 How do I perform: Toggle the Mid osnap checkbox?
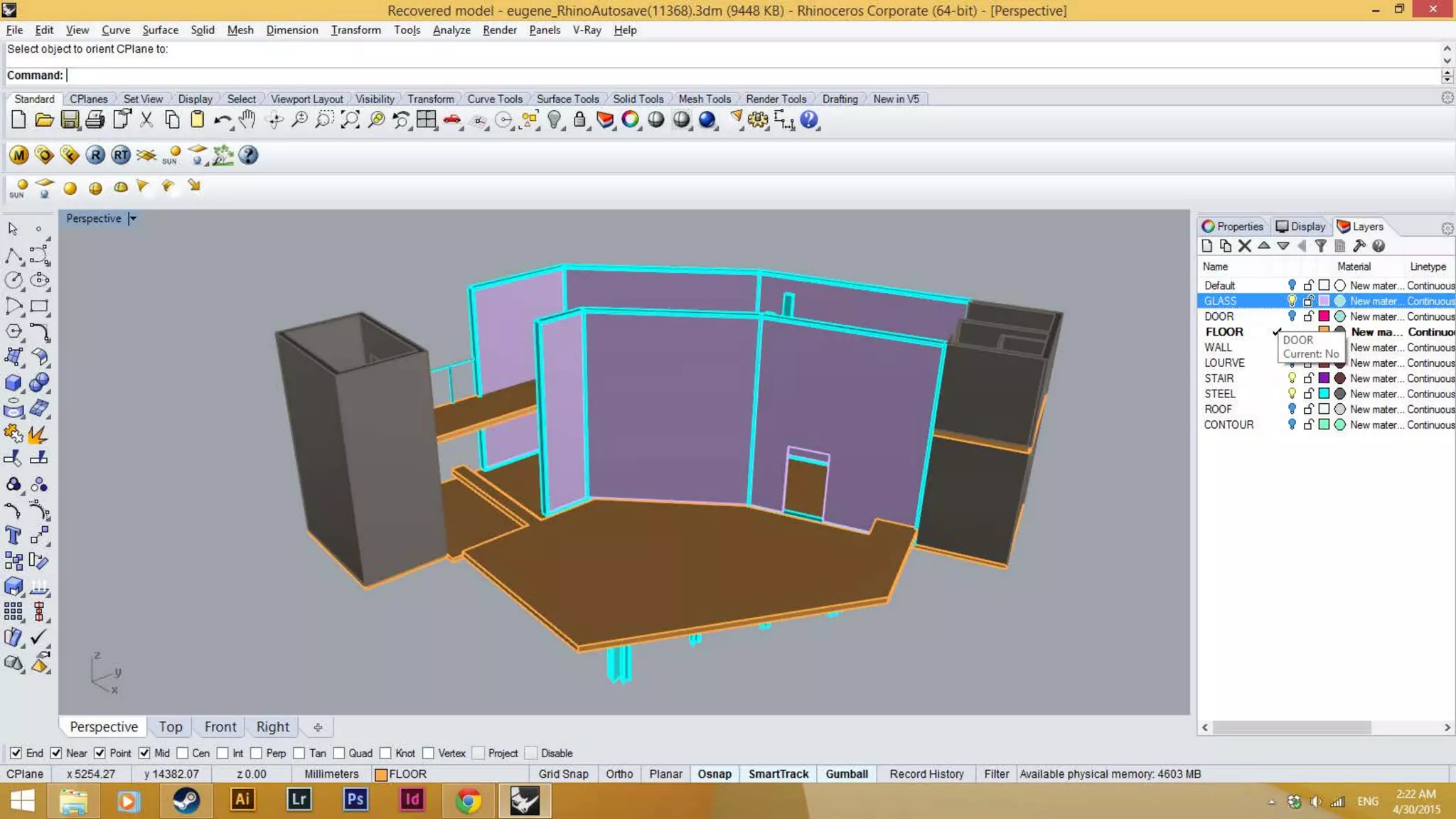pos(144,753)
